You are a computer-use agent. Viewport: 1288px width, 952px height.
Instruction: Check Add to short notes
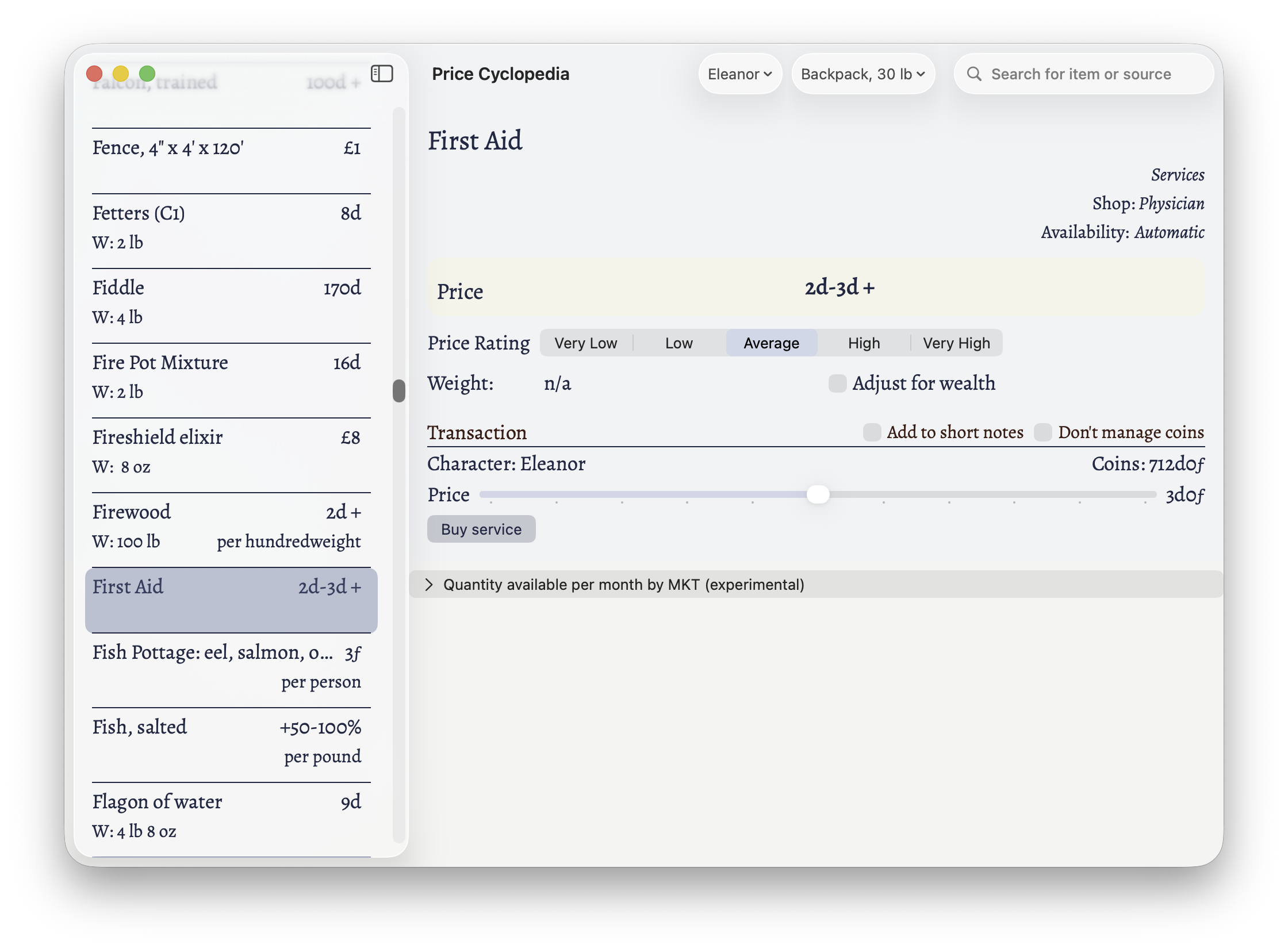tap(872, 432)
